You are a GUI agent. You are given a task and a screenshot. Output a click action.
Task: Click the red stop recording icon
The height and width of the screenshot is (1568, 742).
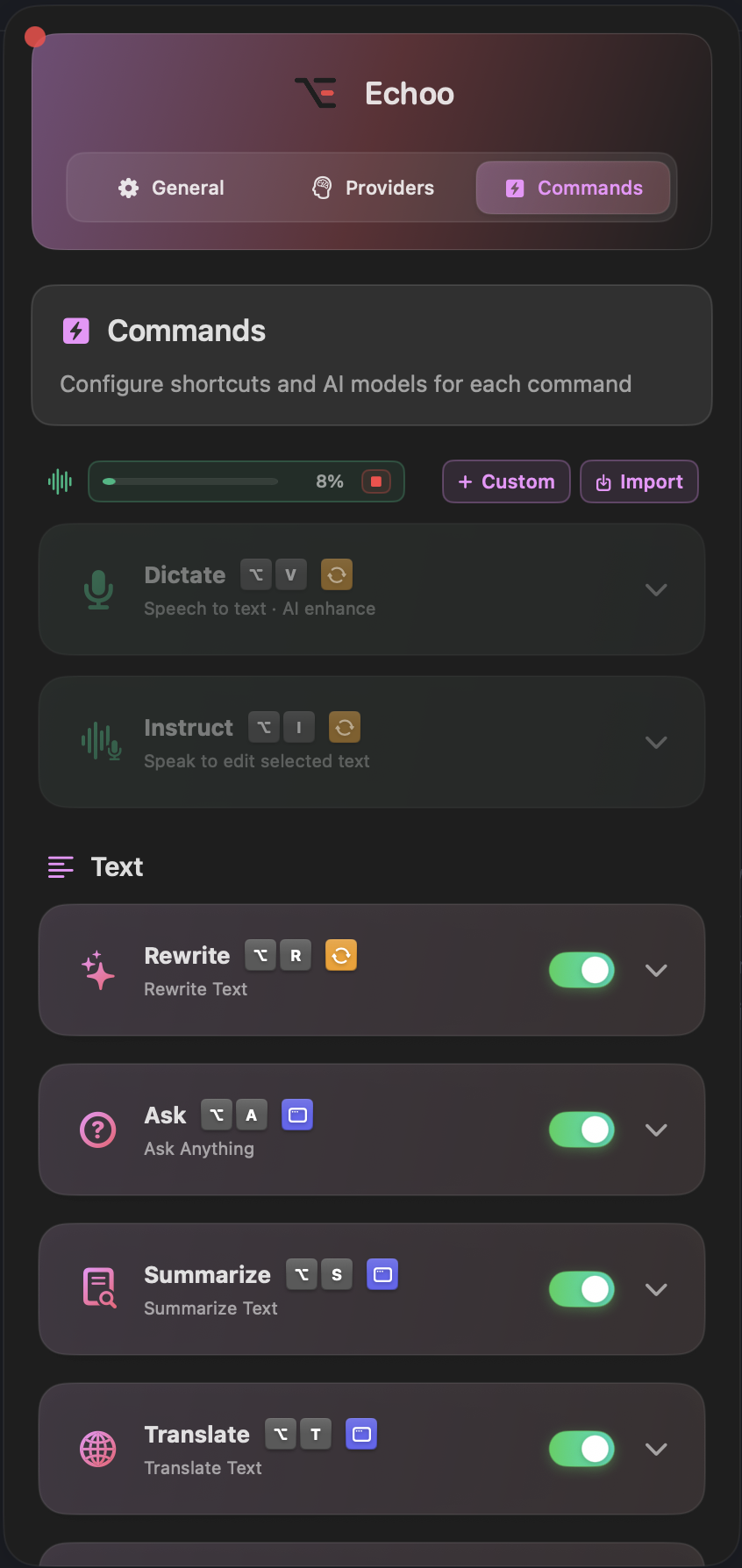point(376,481)
